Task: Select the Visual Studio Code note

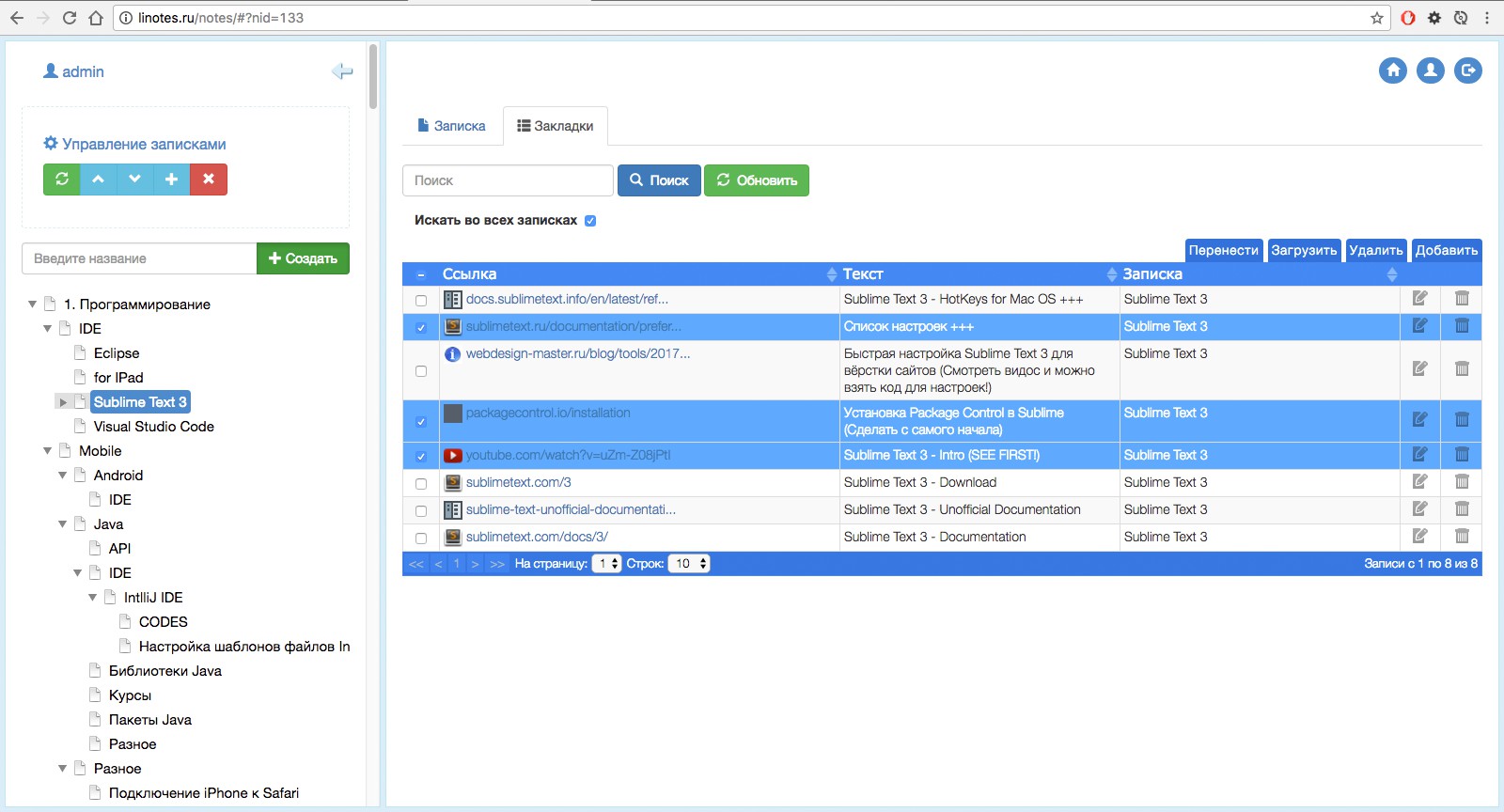Action: click(x=154, y=427)
